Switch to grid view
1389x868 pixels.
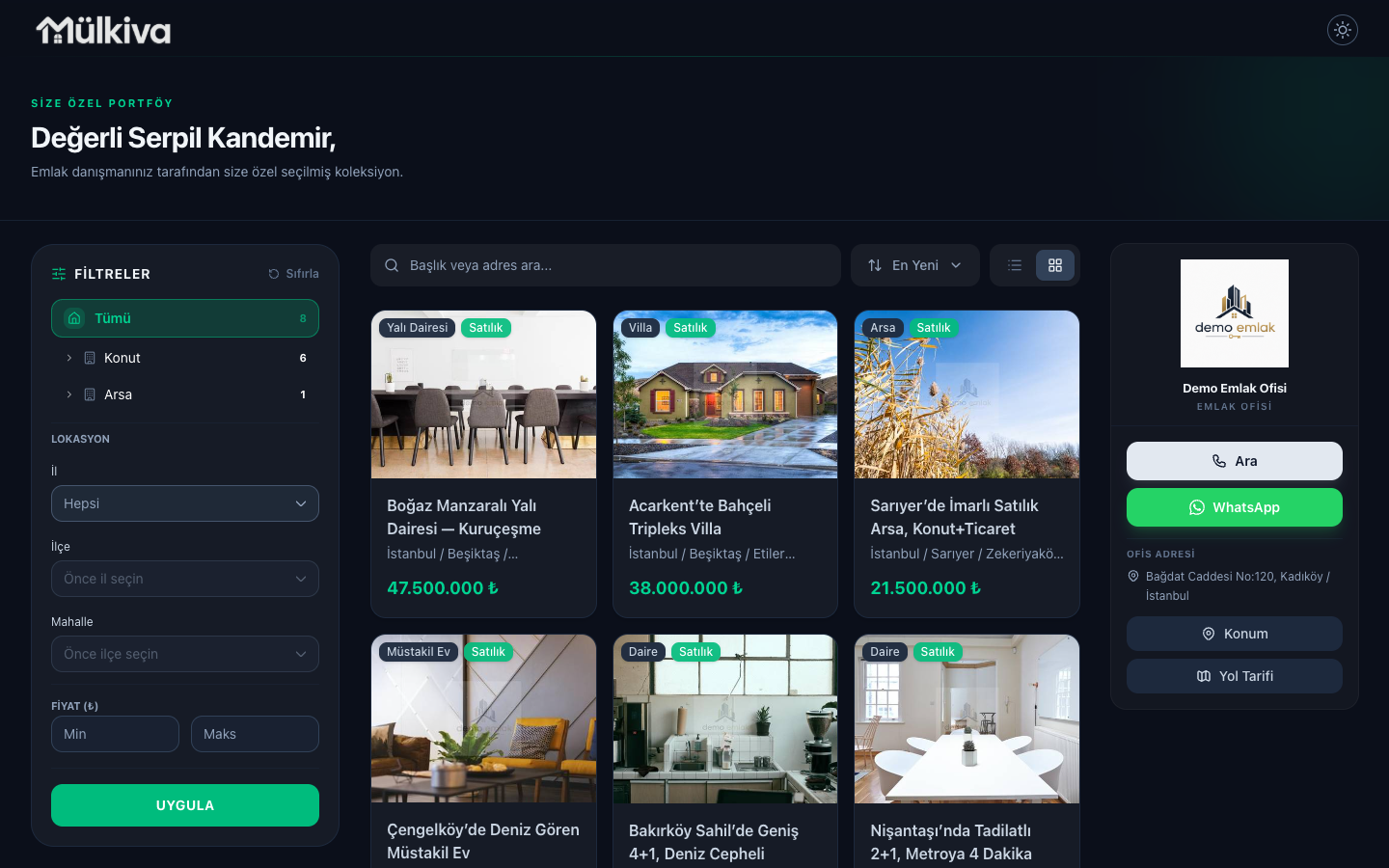pos(1055,265)
